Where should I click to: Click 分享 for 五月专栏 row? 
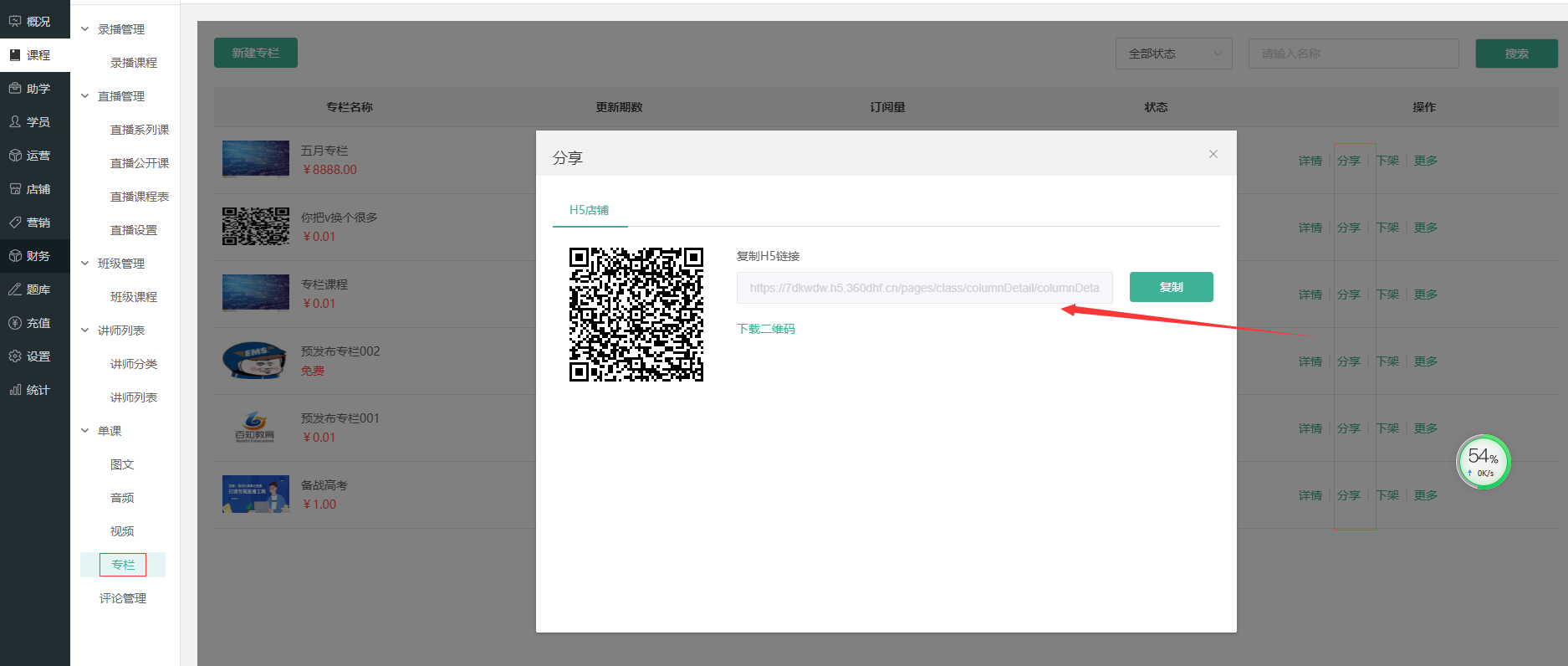(1349, 161)
